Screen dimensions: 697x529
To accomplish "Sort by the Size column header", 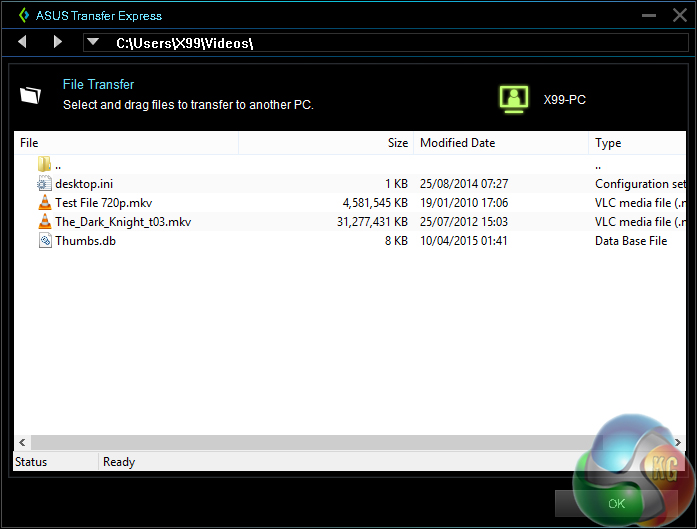I will pyautogui.click(x=326, y=143).
